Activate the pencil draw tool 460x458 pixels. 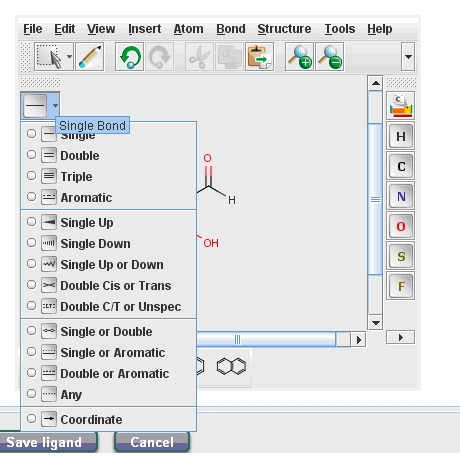[x=90, y=57]
